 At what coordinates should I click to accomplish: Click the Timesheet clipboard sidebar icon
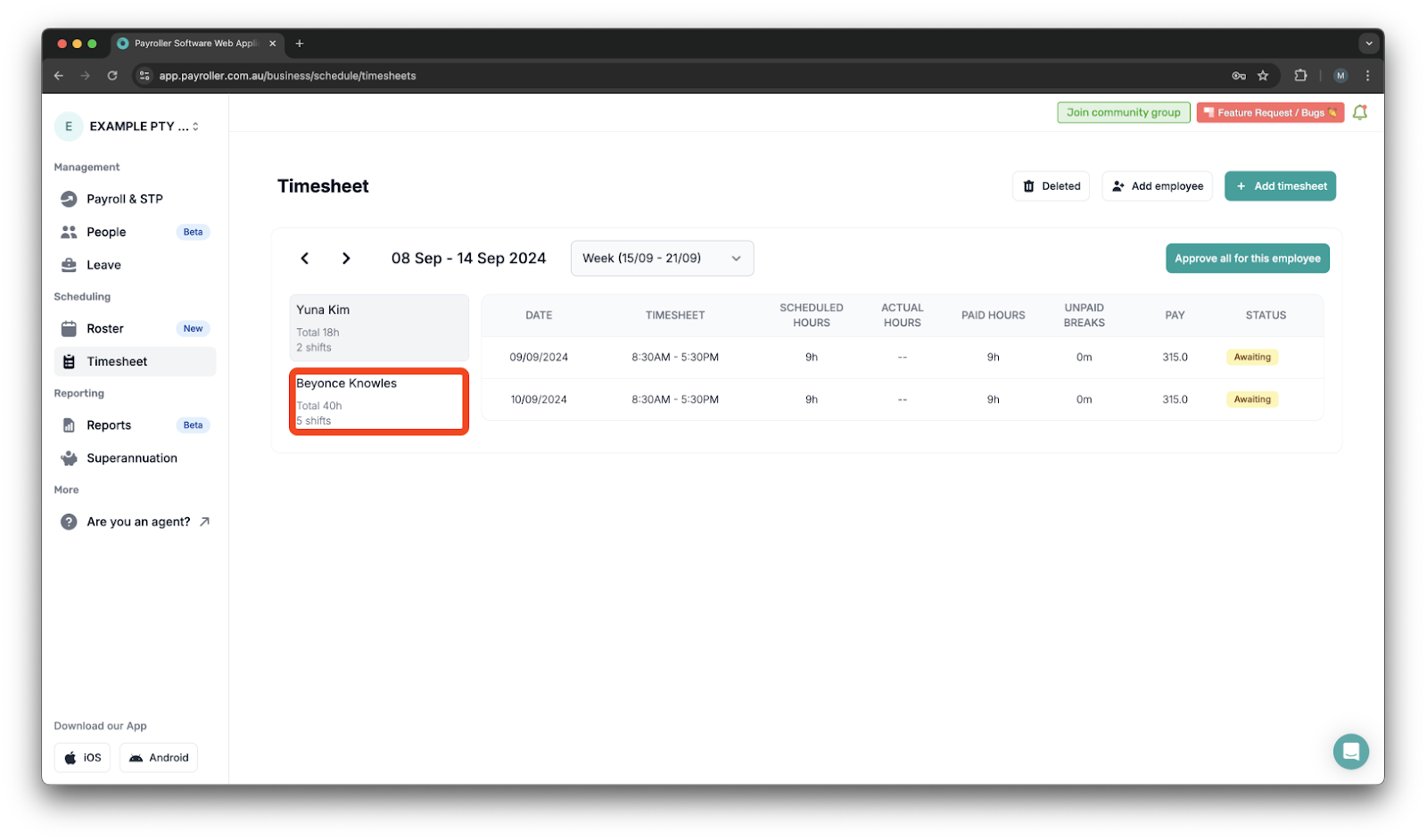69,362
